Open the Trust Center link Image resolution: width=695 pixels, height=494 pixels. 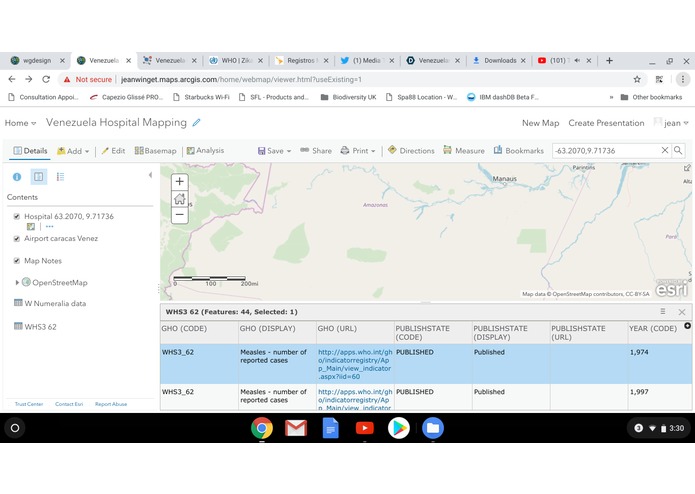tap(29, 404)
